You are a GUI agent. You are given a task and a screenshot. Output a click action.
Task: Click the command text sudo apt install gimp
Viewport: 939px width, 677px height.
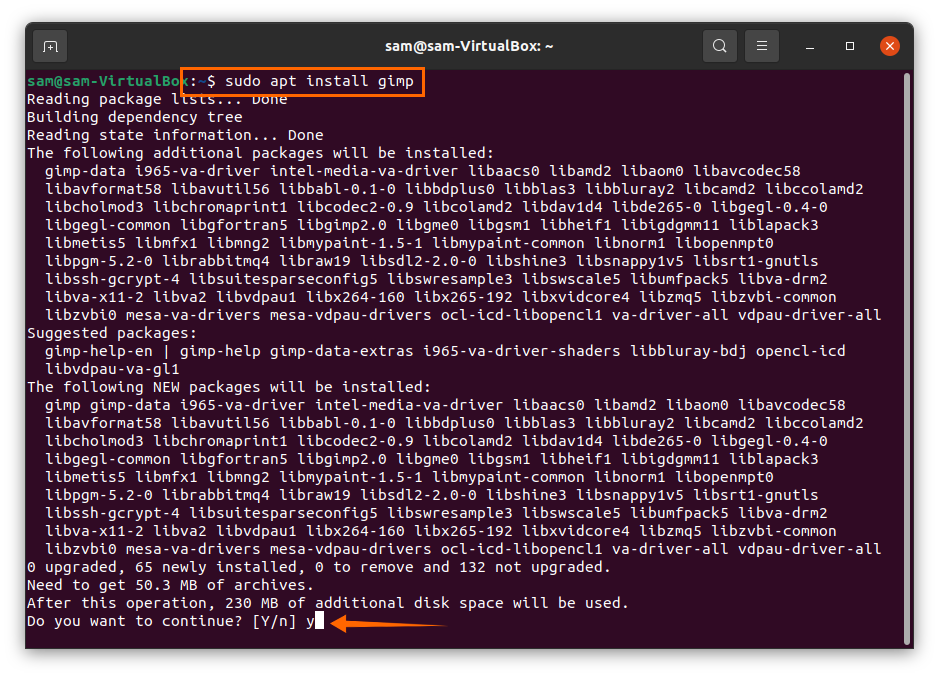pos(319,81)
